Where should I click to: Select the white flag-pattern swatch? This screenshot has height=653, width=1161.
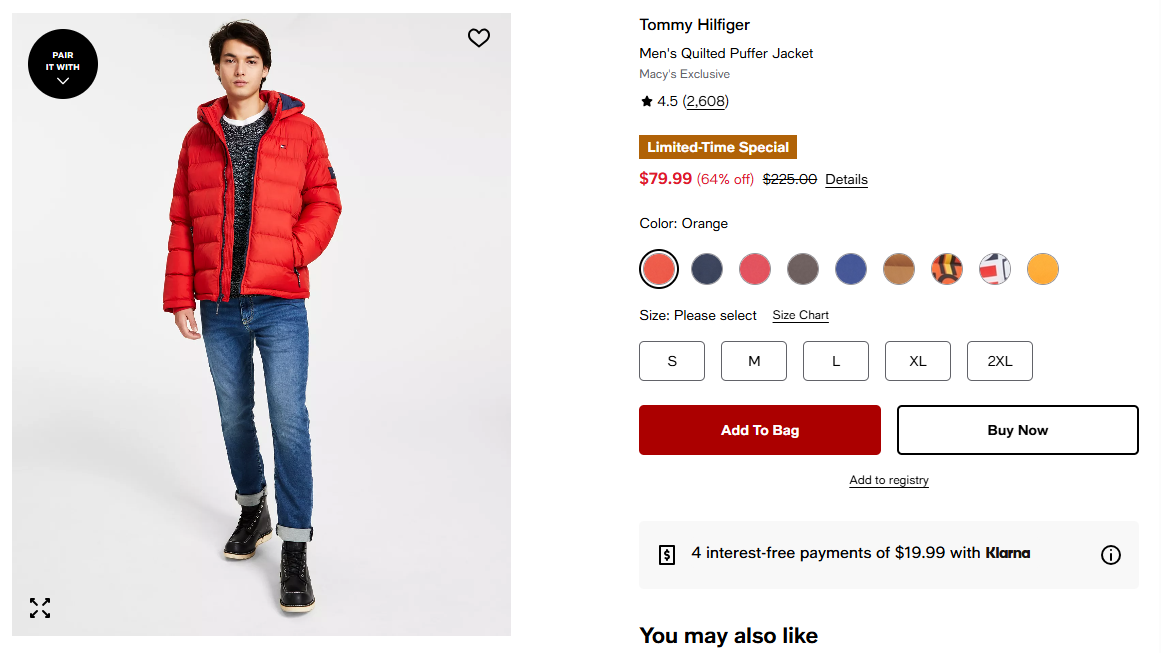click(x=995, y=269)
